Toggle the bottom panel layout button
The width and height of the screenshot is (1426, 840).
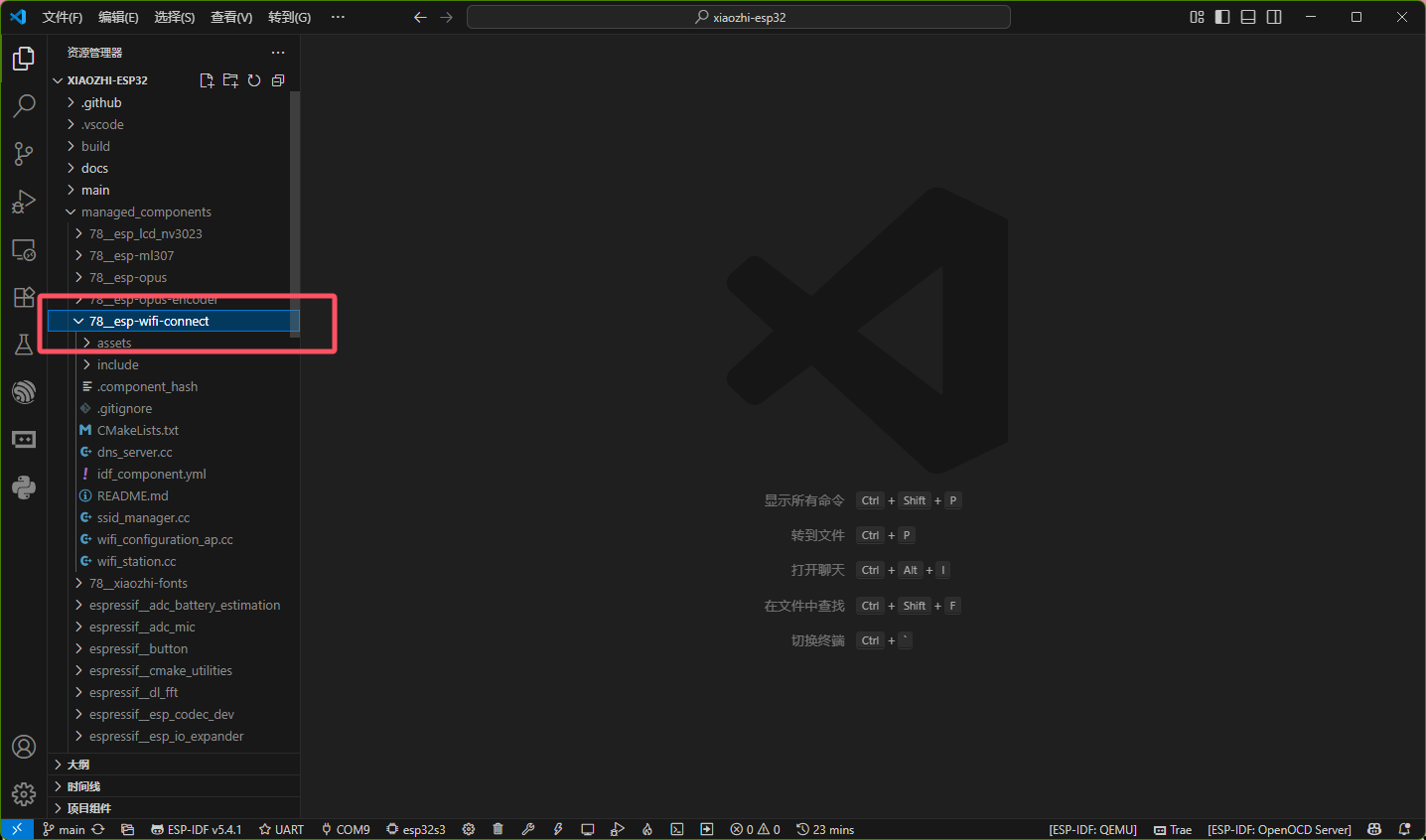(x=1248, y=17)
